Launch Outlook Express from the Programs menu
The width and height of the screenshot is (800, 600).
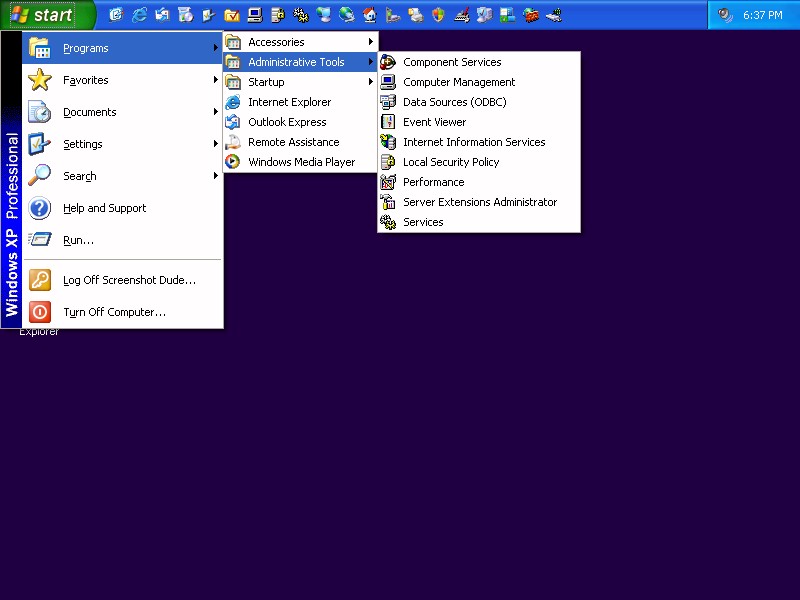287,122
